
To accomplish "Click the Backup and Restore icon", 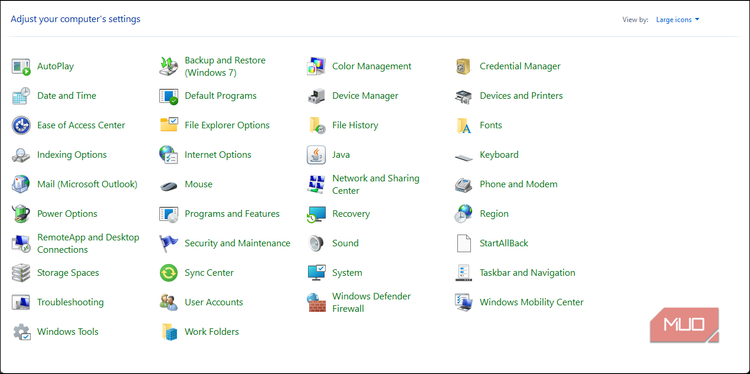I will point(168,66).
